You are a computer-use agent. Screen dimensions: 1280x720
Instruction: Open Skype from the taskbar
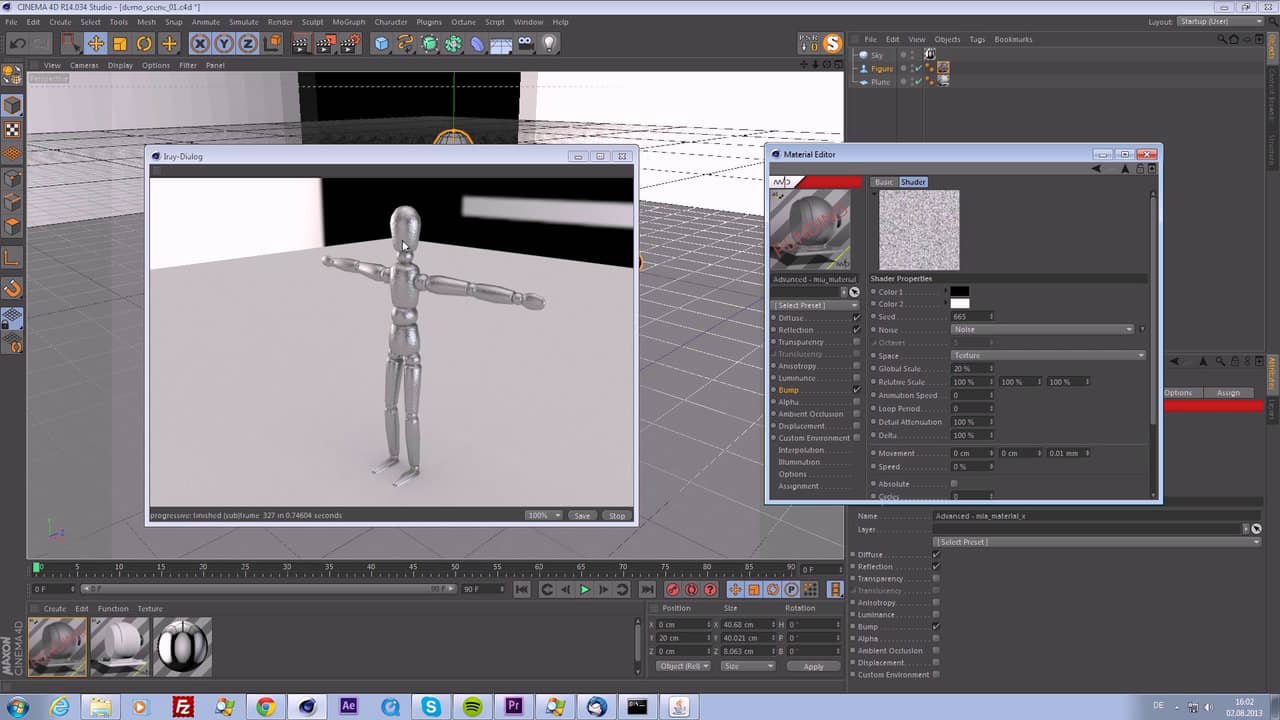point(431,707)
